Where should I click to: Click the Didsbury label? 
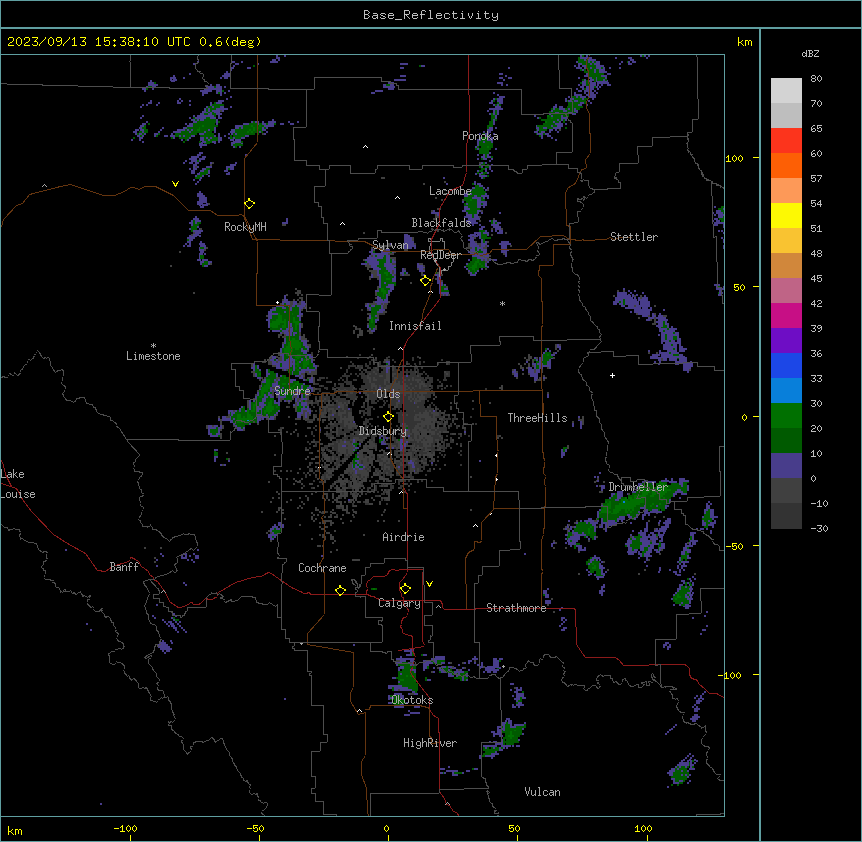[x=383, y=431]
